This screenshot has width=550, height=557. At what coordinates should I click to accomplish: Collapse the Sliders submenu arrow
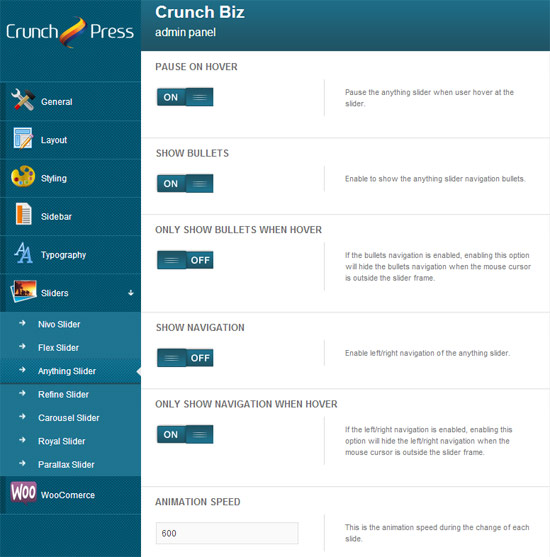pyautogui.click(x=131, y=293)
